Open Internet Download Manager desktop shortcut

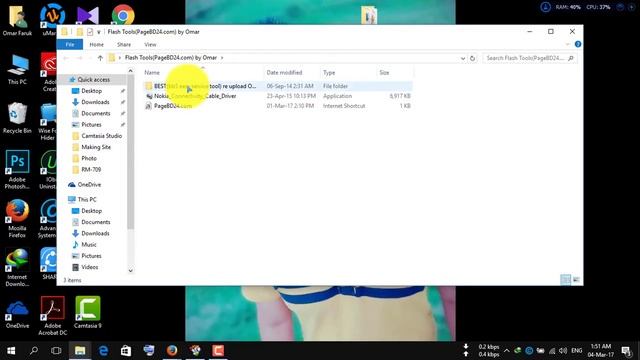coord(17,267)
